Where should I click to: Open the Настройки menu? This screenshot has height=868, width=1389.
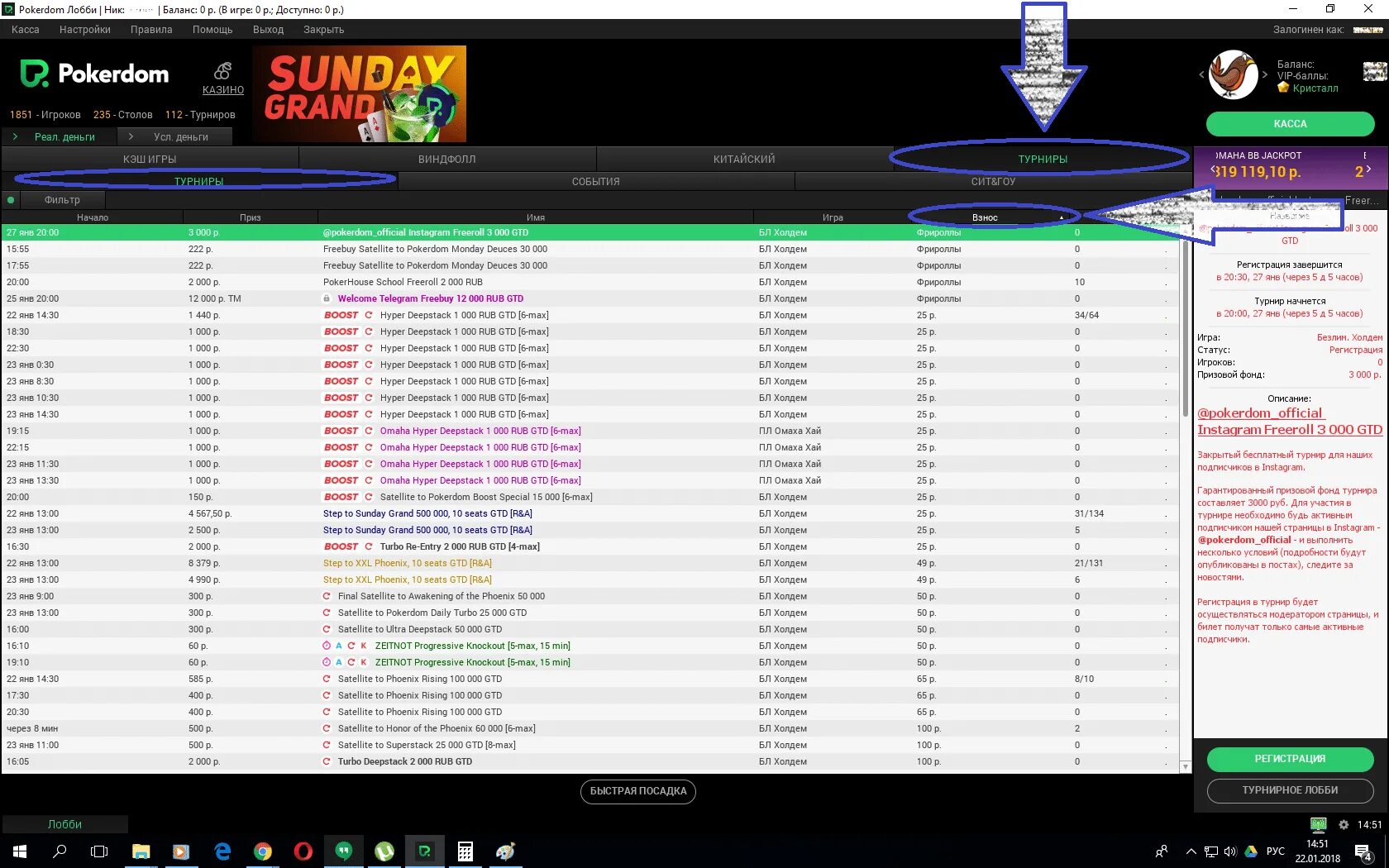coord(85,29)
